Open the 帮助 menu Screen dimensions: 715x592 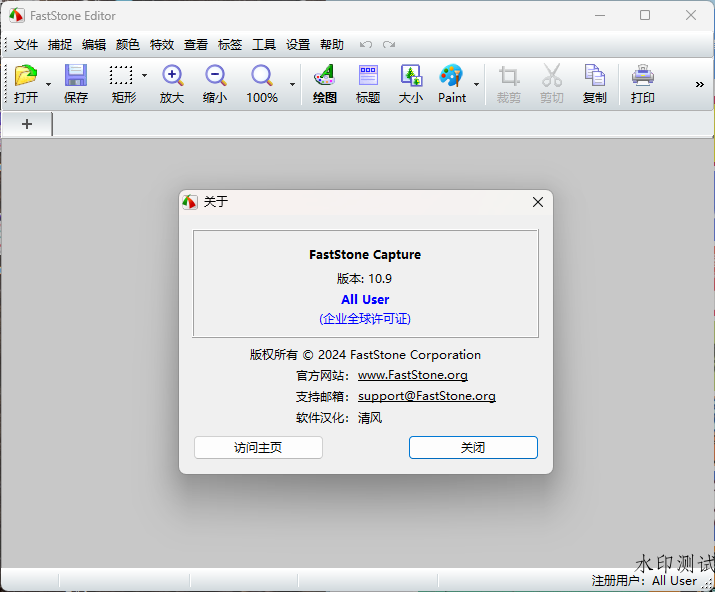point(332,45)
